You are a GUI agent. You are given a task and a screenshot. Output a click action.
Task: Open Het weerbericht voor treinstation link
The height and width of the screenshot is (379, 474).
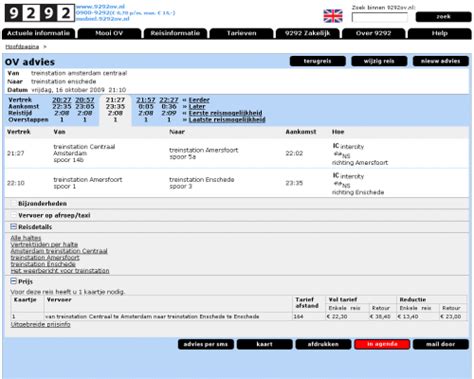tap(60, 271)
